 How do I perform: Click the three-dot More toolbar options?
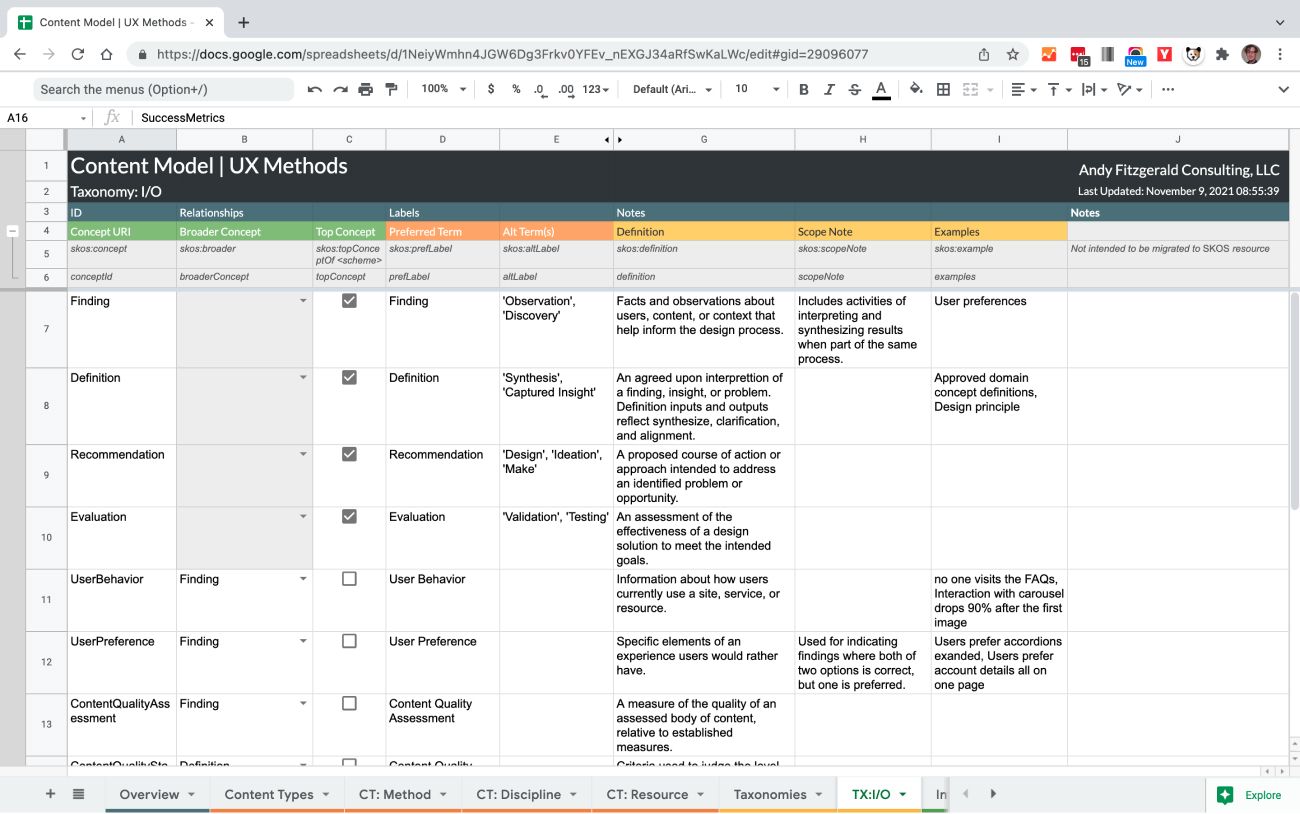[x=1168, y=90]
